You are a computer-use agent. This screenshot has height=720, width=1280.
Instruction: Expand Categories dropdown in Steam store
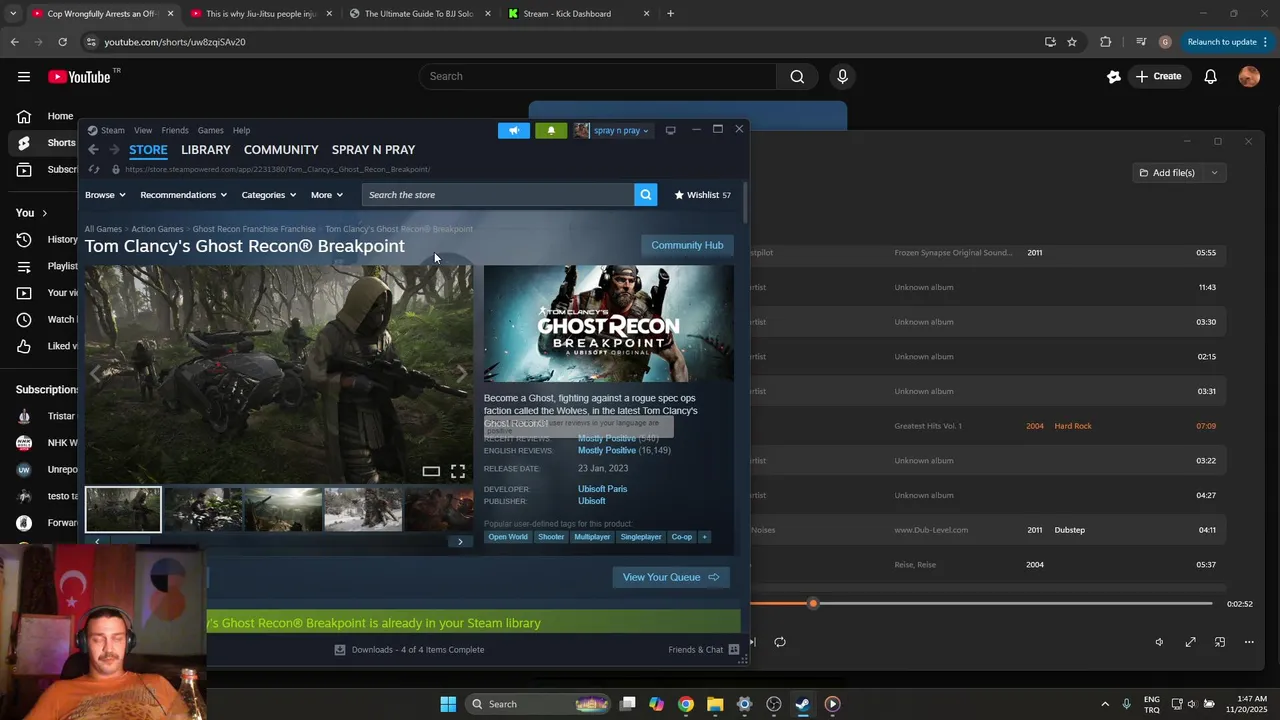pos(269,195)
